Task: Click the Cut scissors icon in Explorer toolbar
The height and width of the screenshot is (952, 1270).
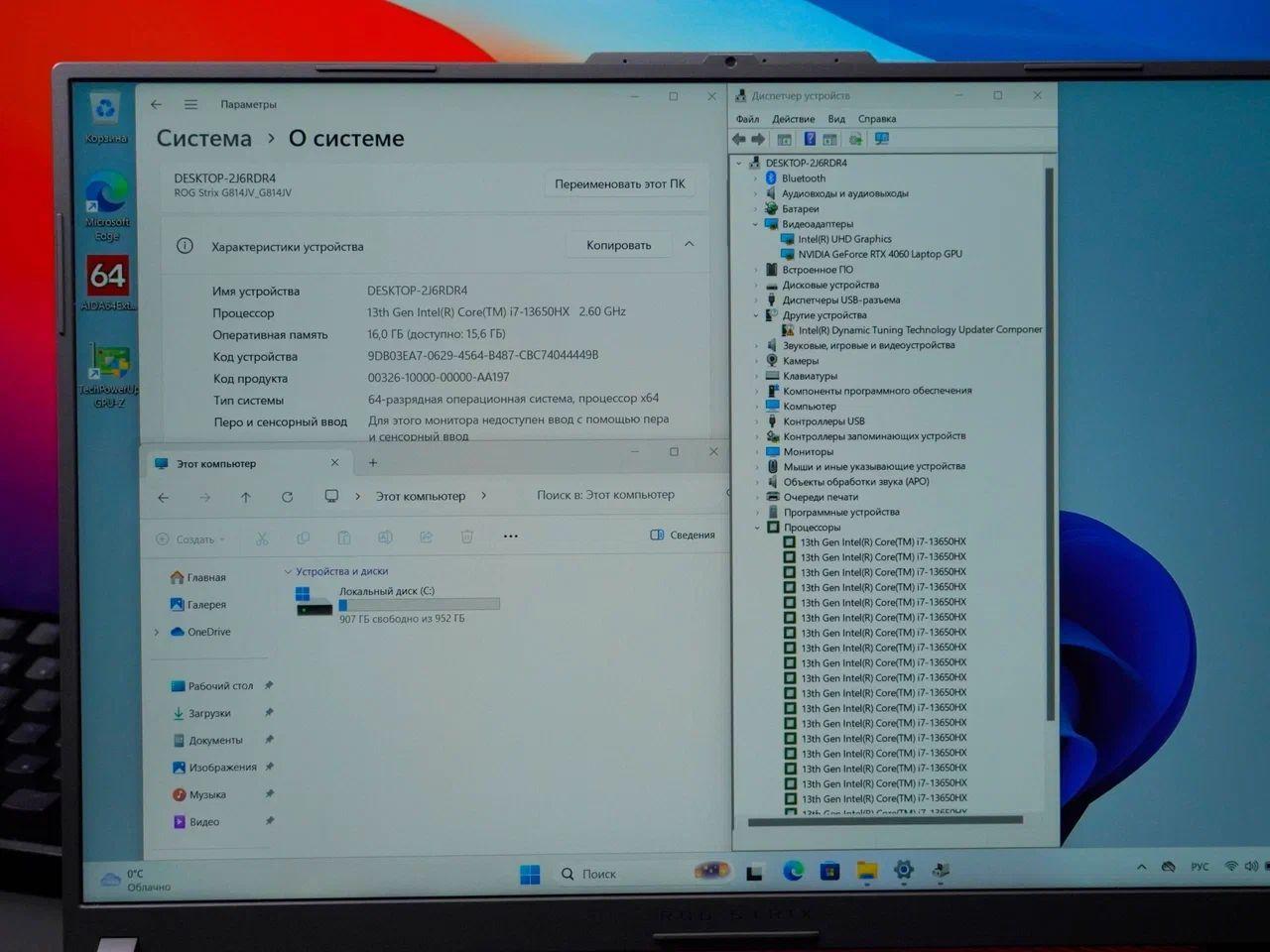Action: coord(262,538)
